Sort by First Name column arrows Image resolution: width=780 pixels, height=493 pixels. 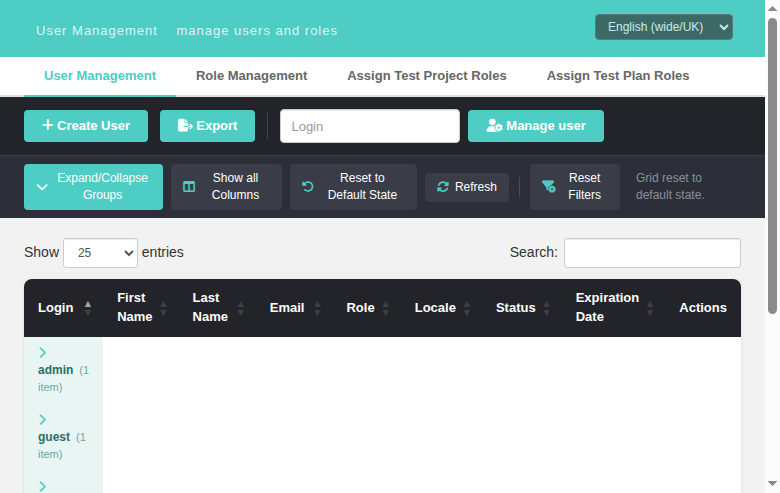click(163, 308)
